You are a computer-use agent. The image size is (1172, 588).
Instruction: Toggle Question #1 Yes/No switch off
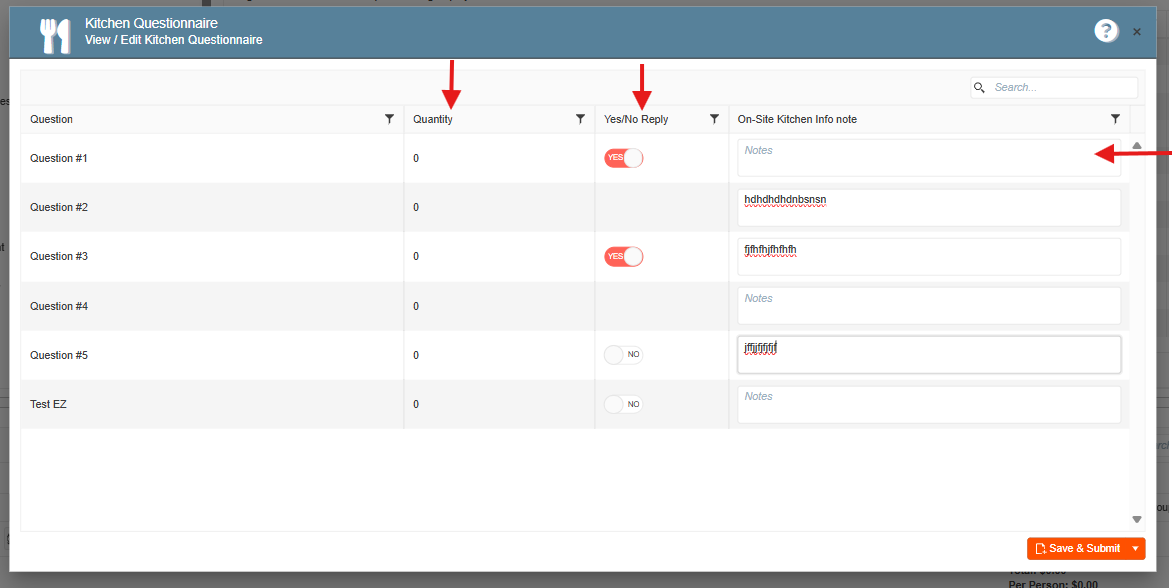pyautogui.click(x=623, y=158)
